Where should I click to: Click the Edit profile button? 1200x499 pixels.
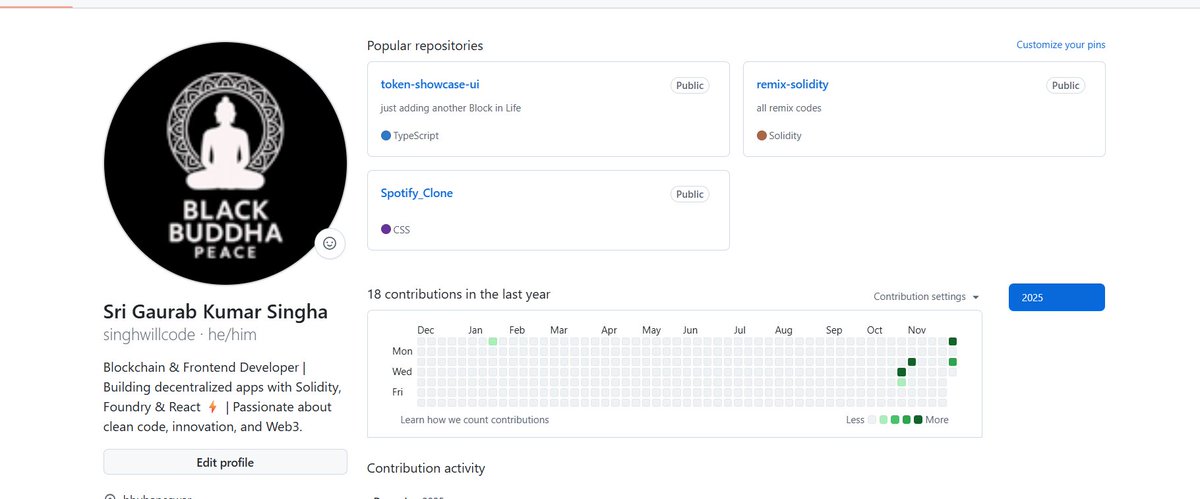tap(225, 462)
